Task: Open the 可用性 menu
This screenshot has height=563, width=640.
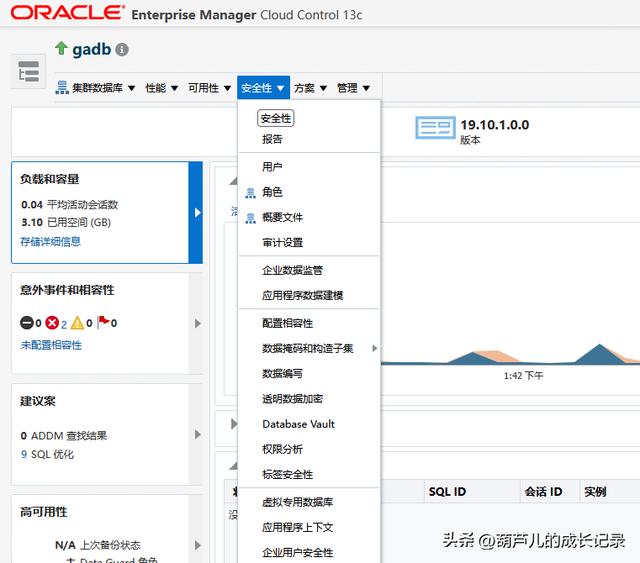Action: [209, 88]
